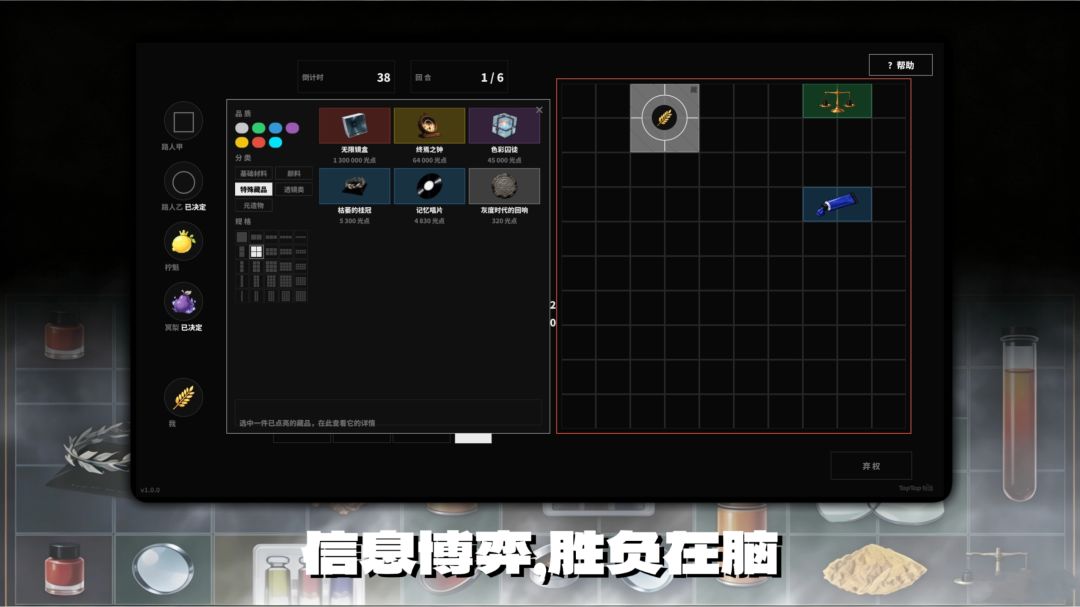
Task: Pick the 灰度时代的回响 medallion collectible
Action: click(x=504, y=186)
